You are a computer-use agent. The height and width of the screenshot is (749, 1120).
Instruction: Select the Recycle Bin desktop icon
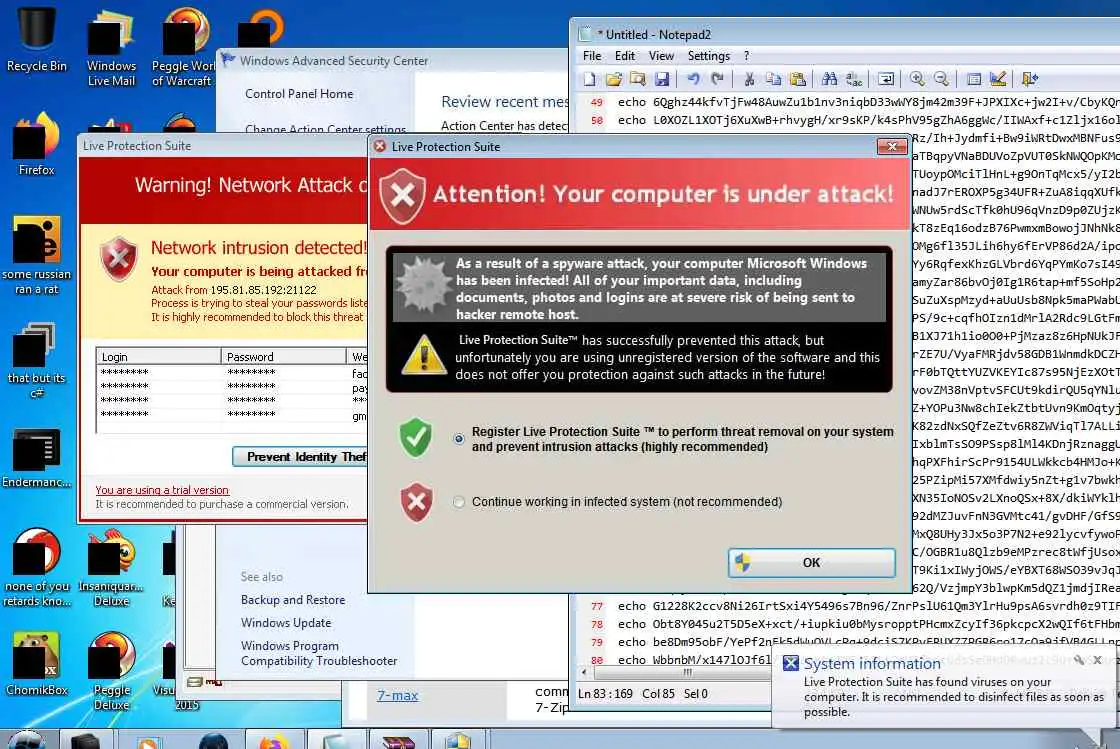(36, 39)
